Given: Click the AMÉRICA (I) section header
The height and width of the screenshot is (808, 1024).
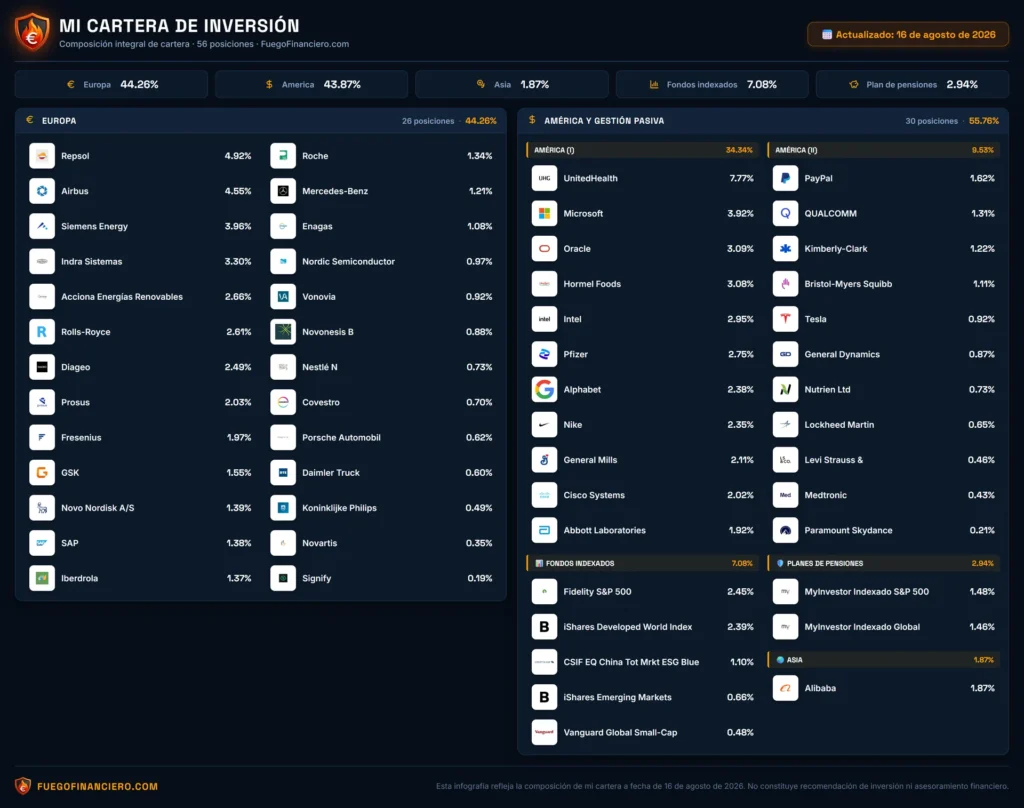Looking at the screenshot, I should point(642,150).
